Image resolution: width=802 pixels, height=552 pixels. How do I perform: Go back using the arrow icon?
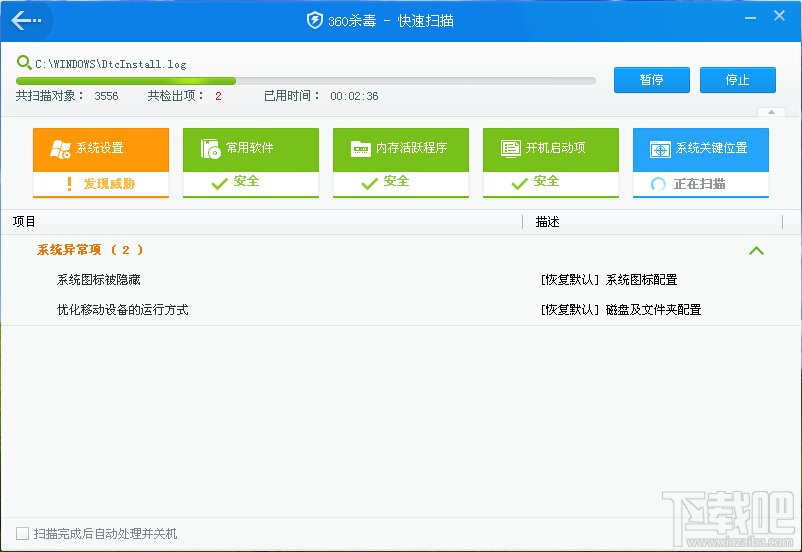pyautogui.click(x=26, y=20)
